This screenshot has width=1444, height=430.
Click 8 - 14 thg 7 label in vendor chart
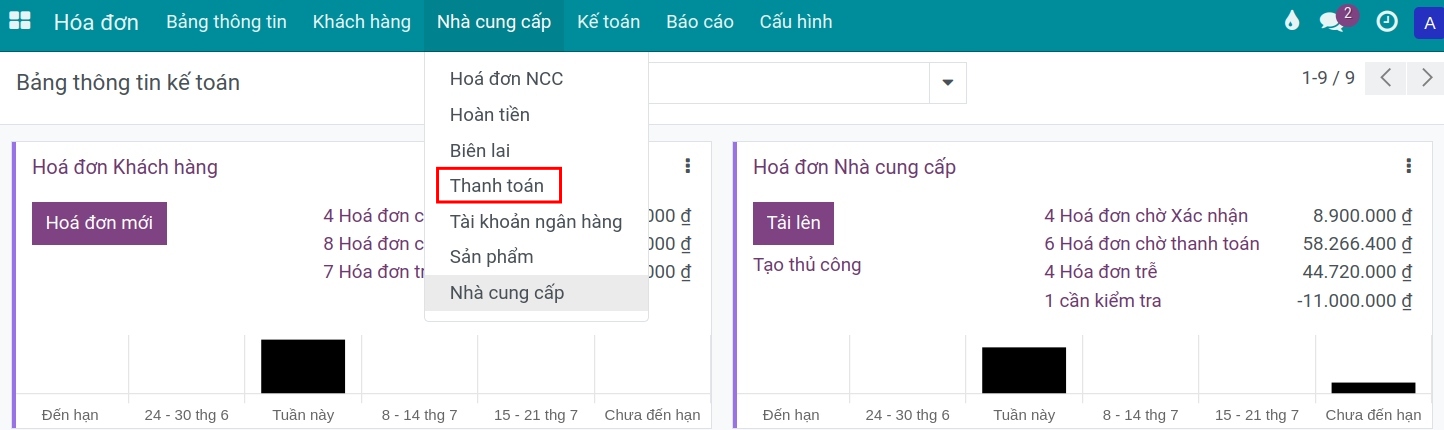point(1140,414)
